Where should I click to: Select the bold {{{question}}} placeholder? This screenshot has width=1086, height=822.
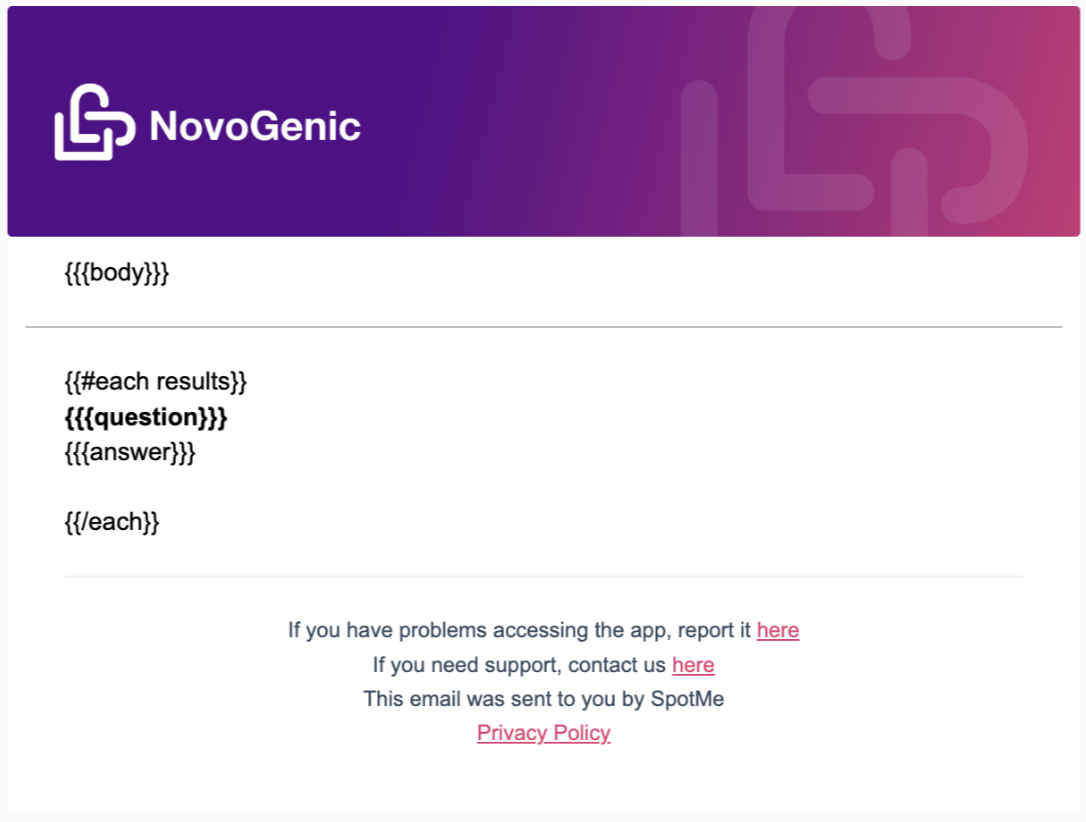[146, 417]
